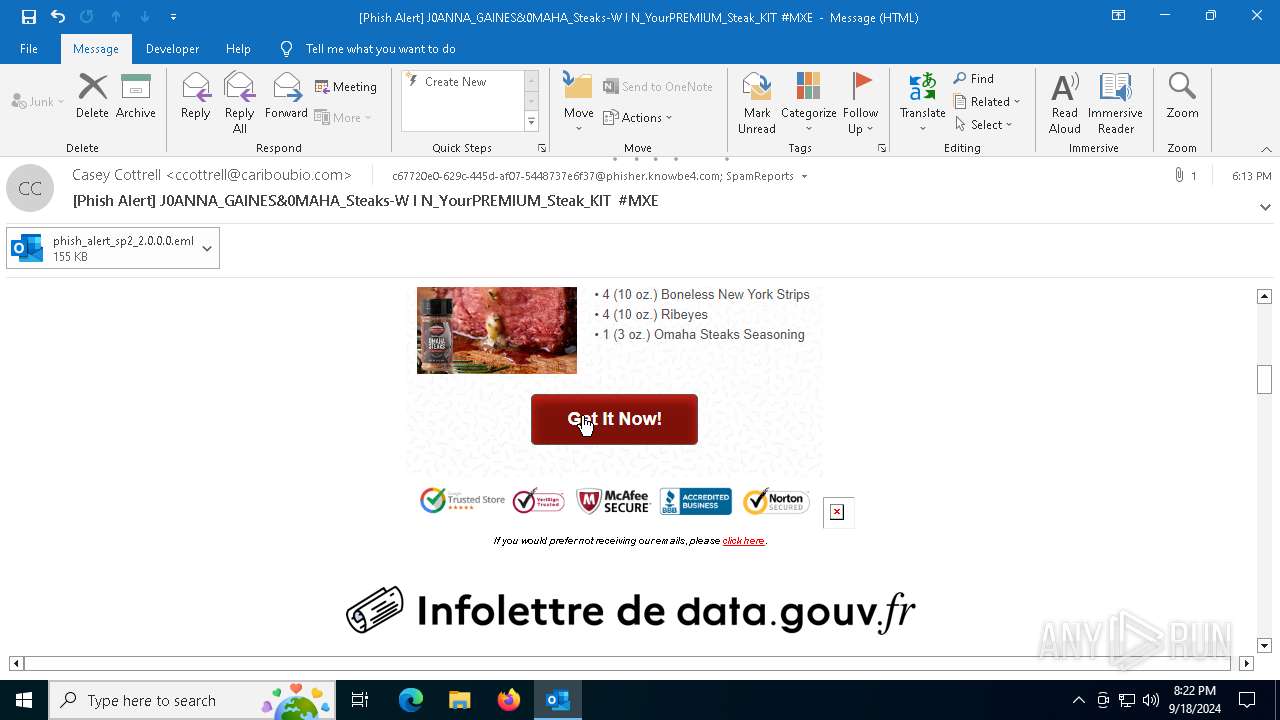Show hidden system tray icons
This screenshot has height=720, width=1280.
click(x=1078, y=700)
